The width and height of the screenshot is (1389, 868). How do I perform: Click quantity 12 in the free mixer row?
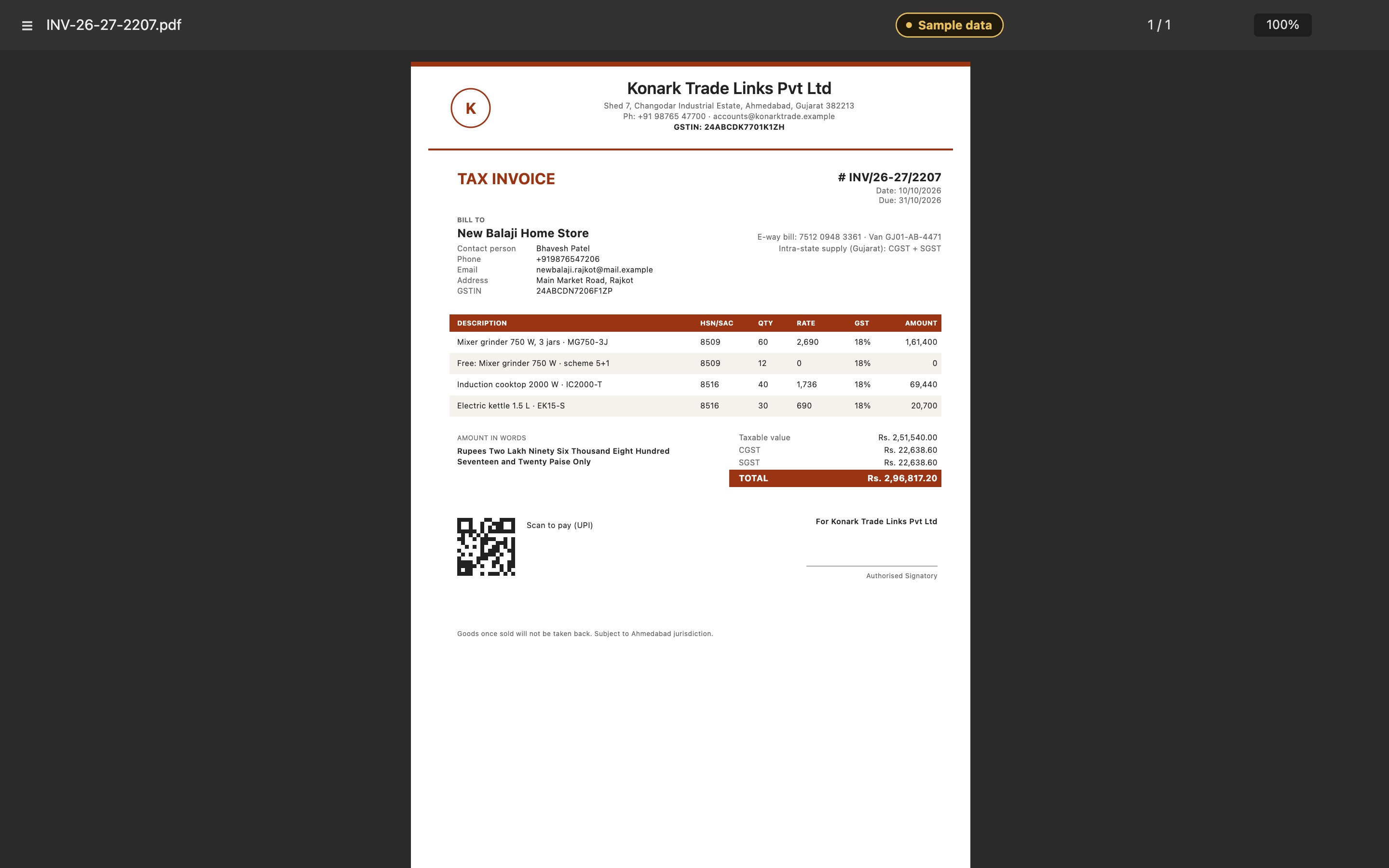pyautogui.click(x=762, y=364)
